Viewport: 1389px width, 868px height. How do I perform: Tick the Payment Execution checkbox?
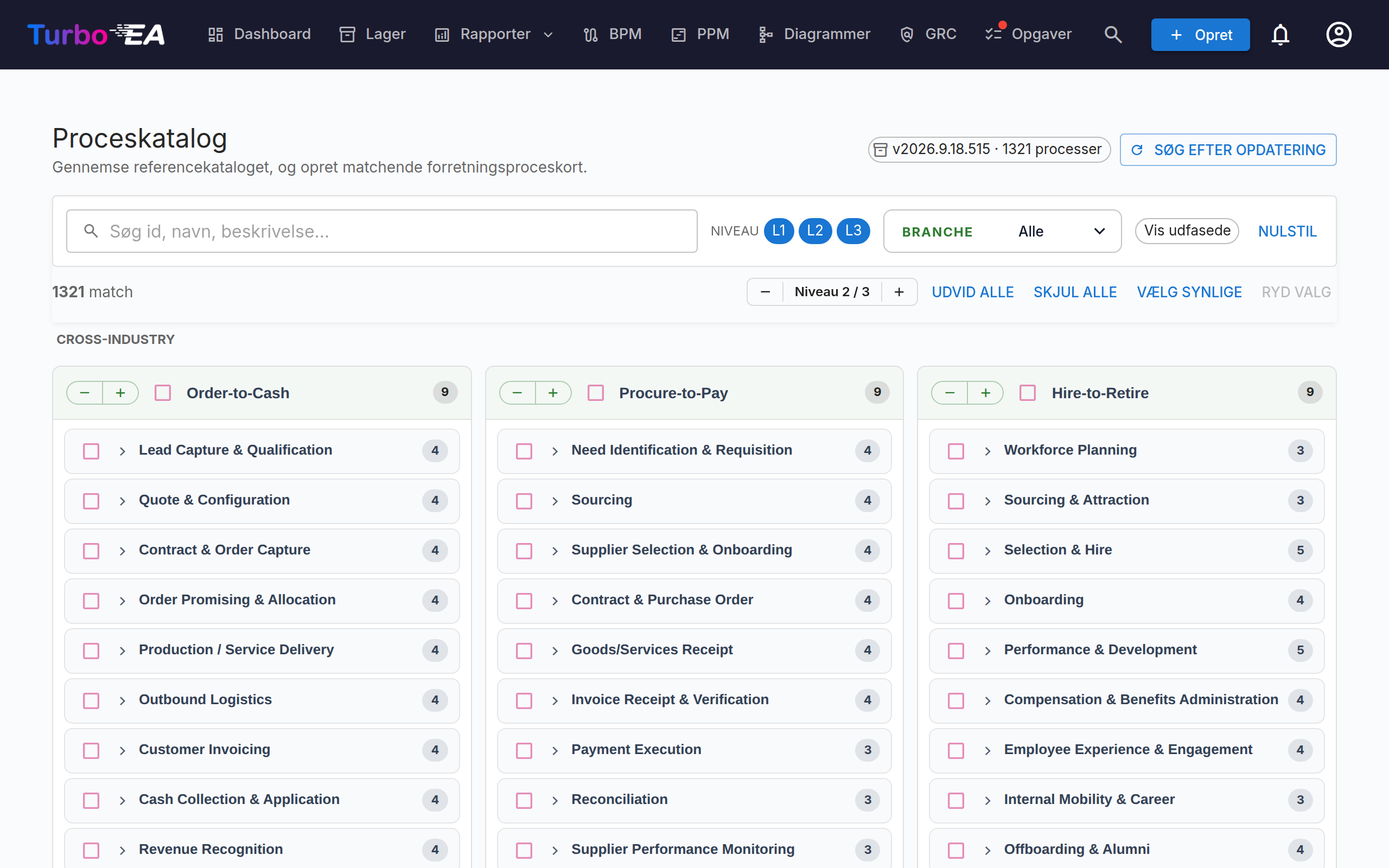[x=524, y=750]
